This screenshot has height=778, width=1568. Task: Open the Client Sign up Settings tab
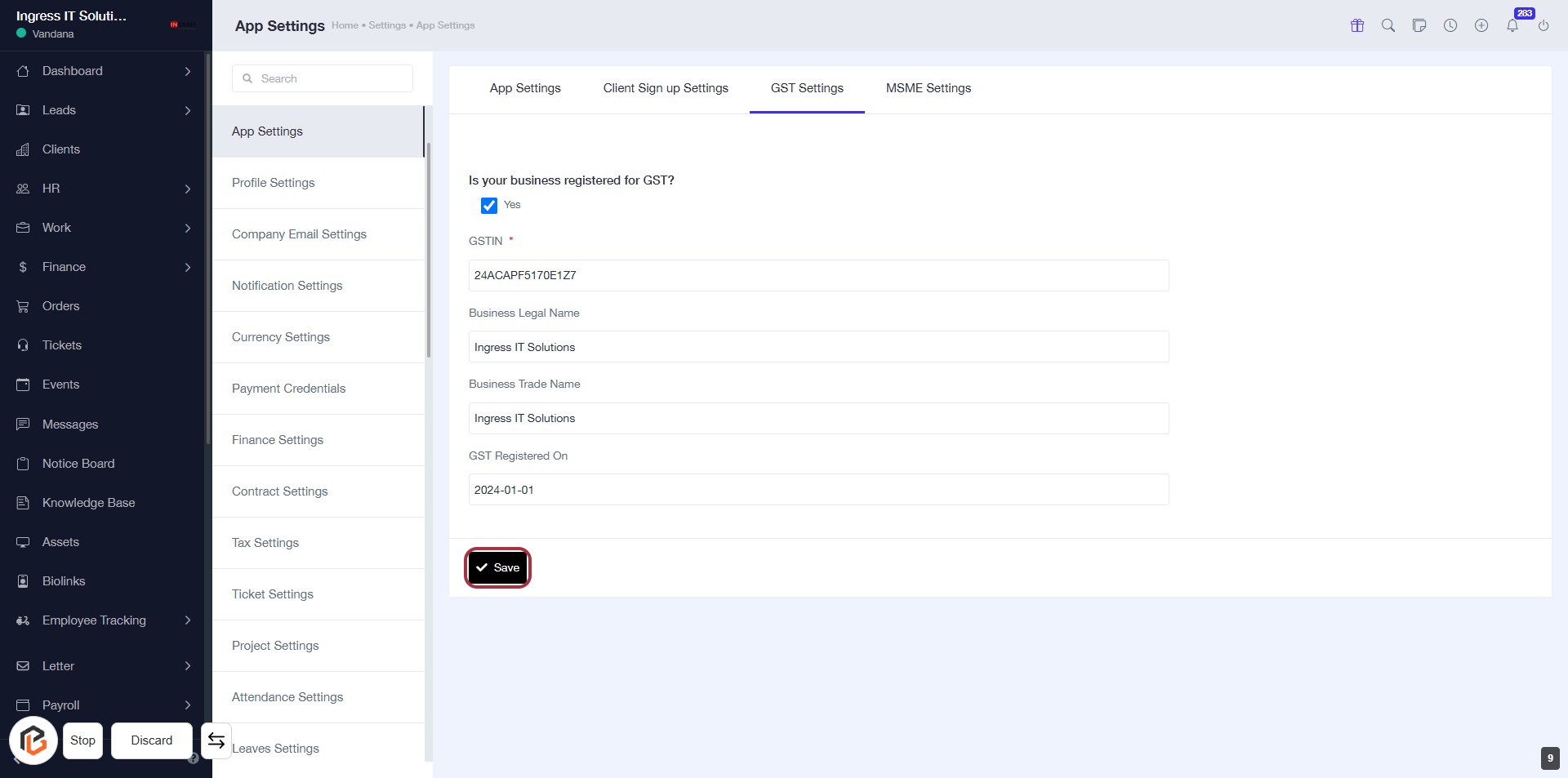[665, 88]
